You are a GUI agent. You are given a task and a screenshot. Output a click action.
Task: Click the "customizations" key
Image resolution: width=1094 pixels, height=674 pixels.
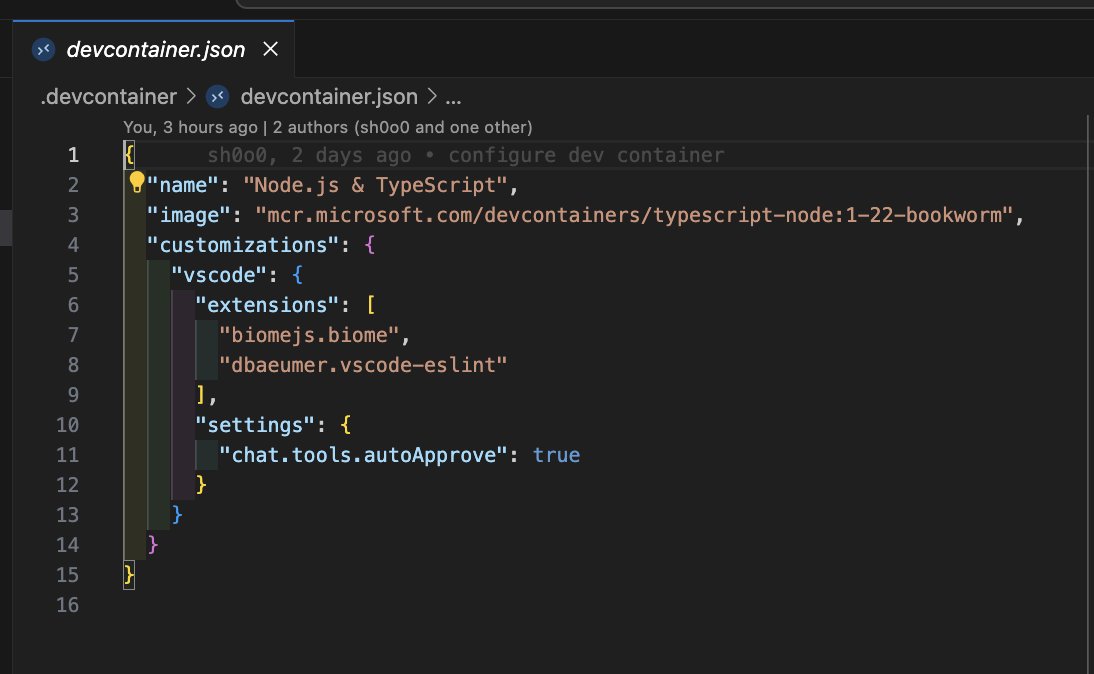243,245
